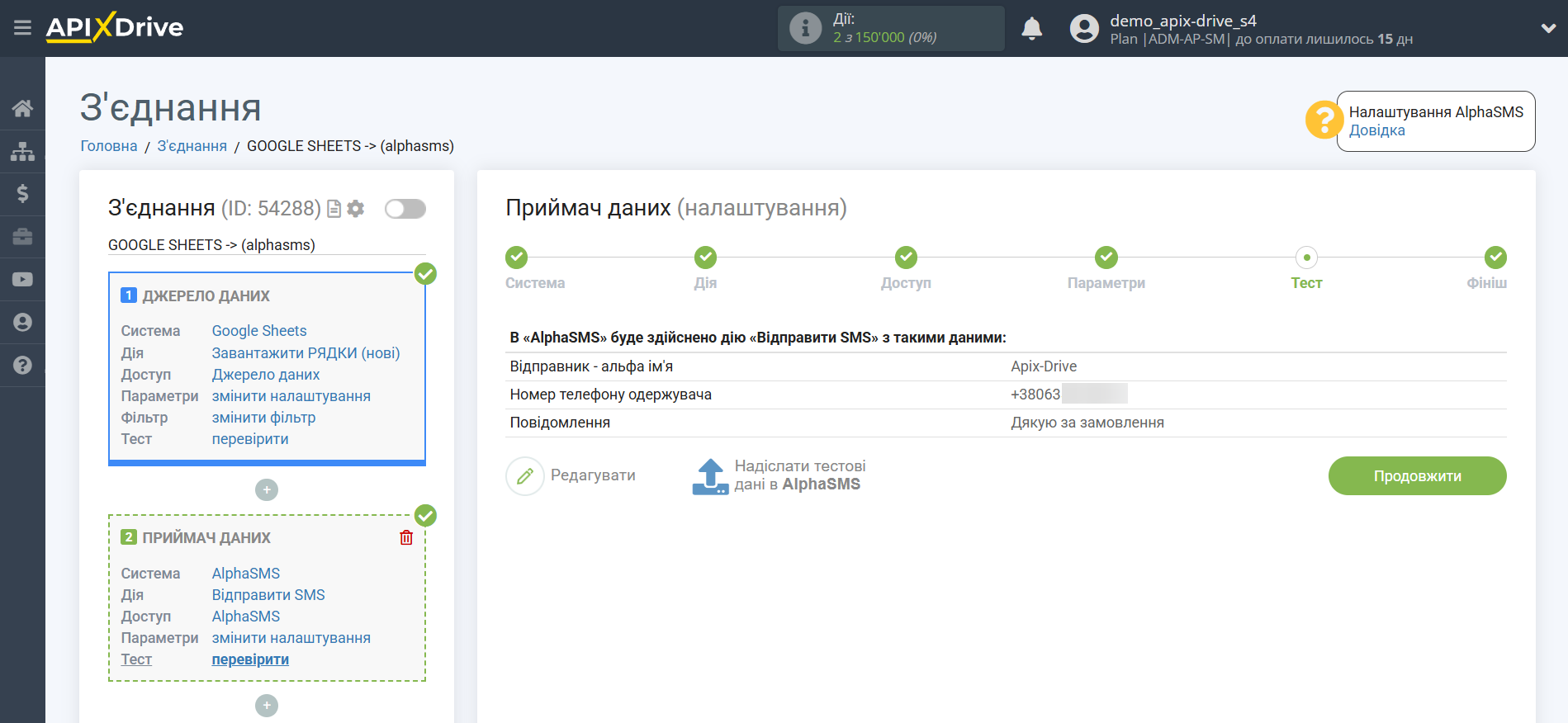
Task: Toggle the connection on/off switch
Action: pos(405,209)
